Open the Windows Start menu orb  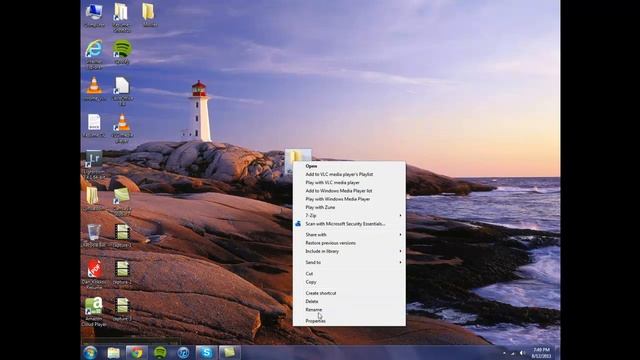click(x=90, y=352)
